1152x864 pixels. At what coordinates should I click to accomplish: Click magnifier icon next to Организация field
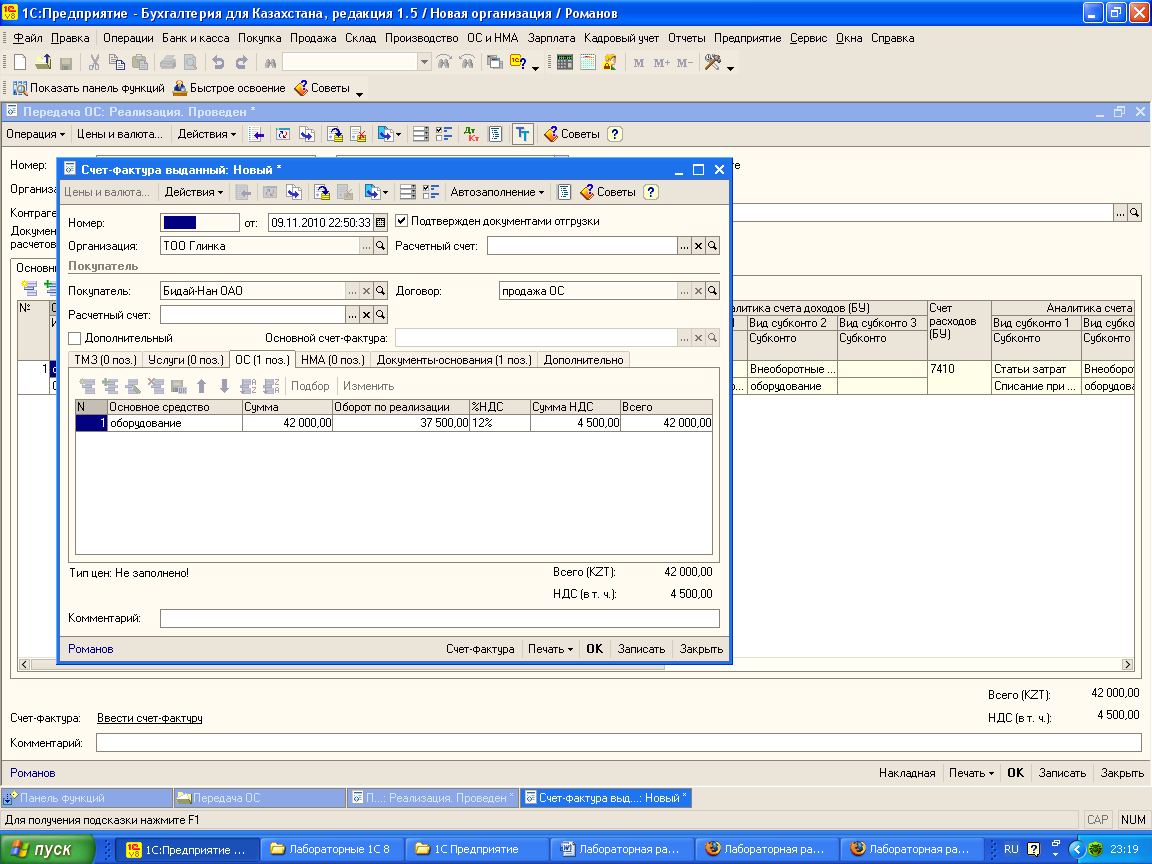pyautogui.click(x=381, y=246)
